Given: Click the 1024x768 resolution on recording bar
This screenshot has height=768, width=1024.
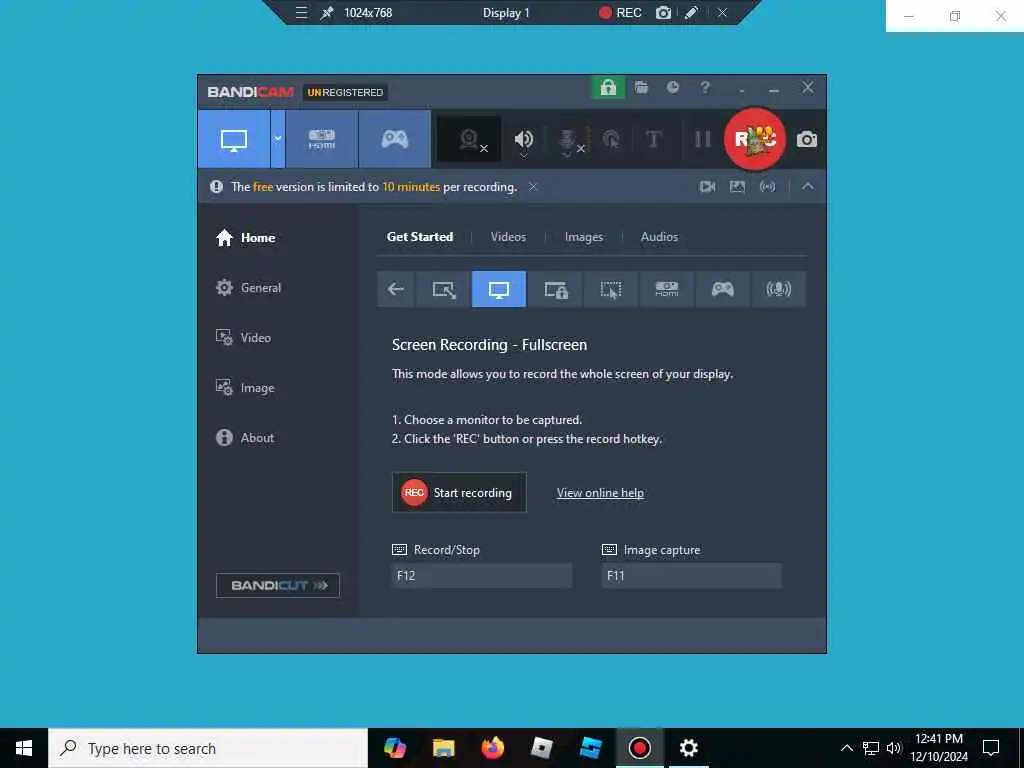Looking at the screenshot, I should pos(368,12).
